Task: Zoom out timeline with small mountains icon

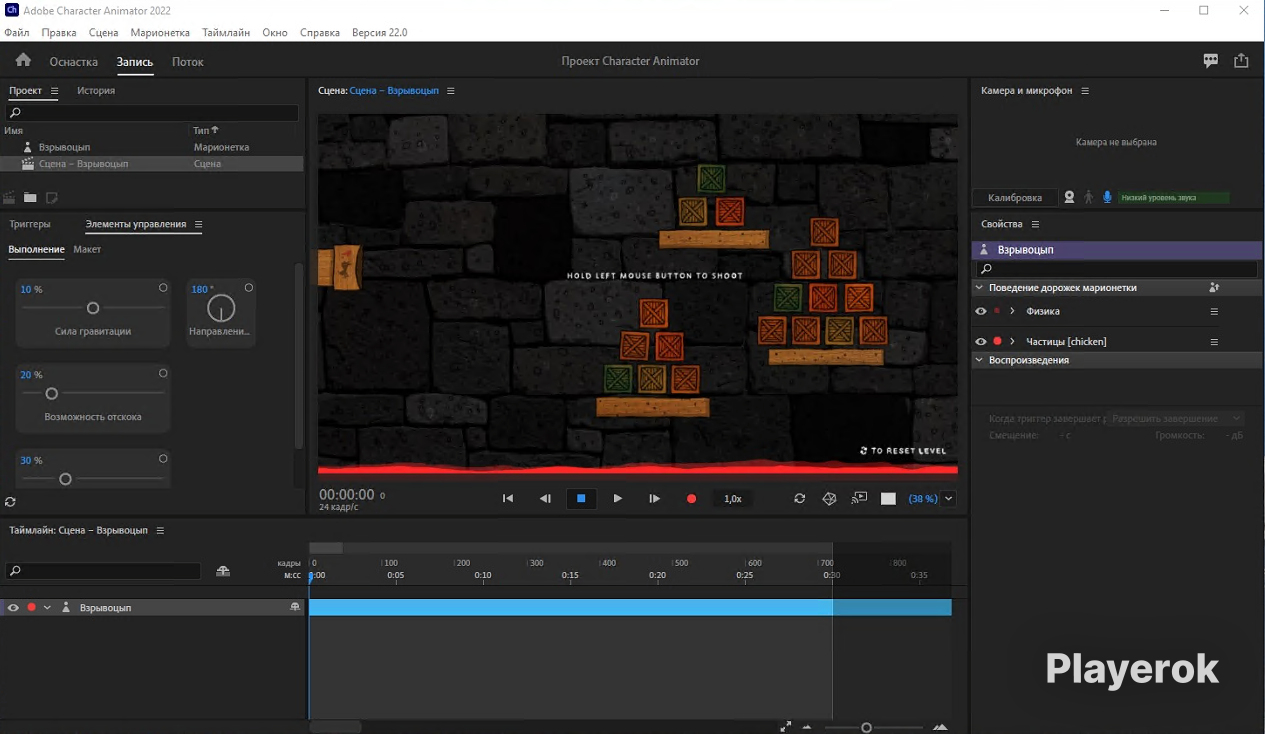Action: coord(807,727)
